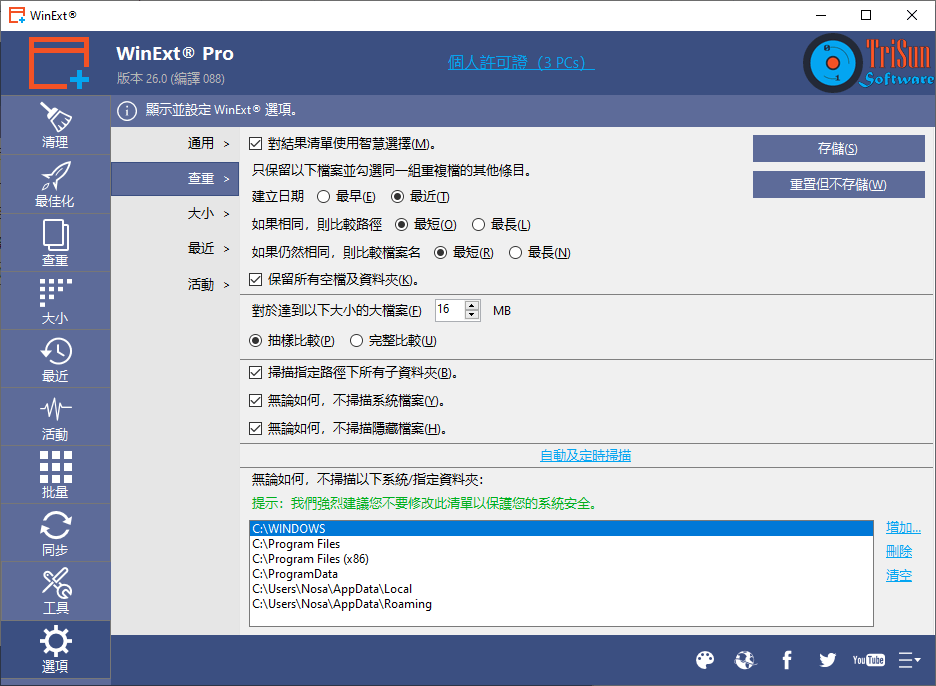Screen dimensions: 936x686
Task: Toggle 不掃描隱藏檔案 checkbox
Action: pos(255,428)
